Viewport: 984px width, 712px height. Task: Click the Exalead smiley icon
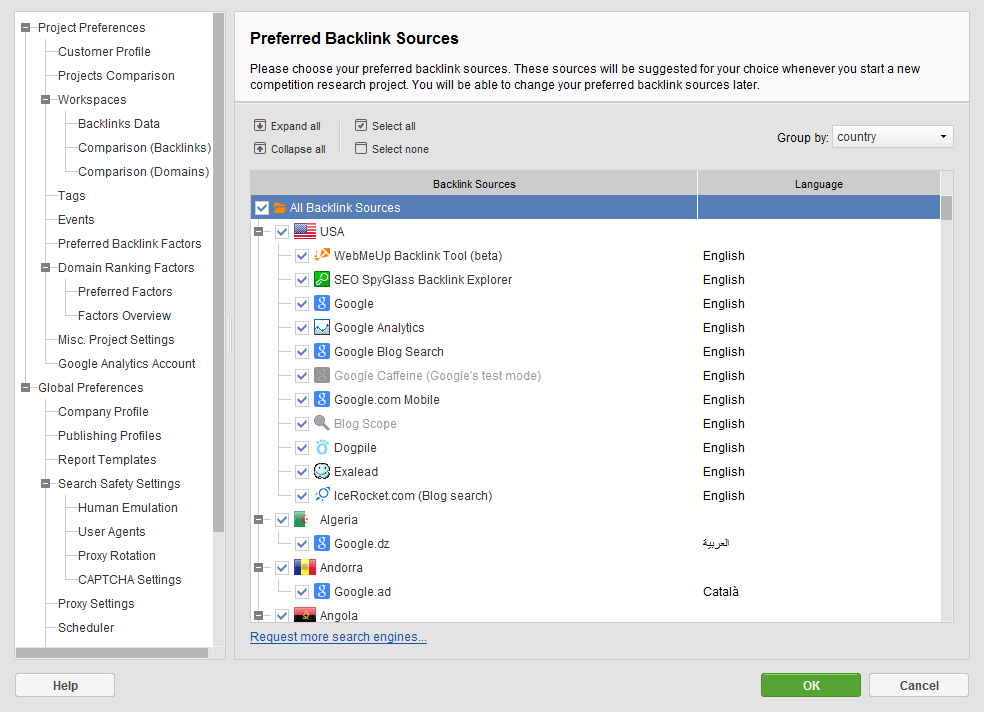(322, 471)
